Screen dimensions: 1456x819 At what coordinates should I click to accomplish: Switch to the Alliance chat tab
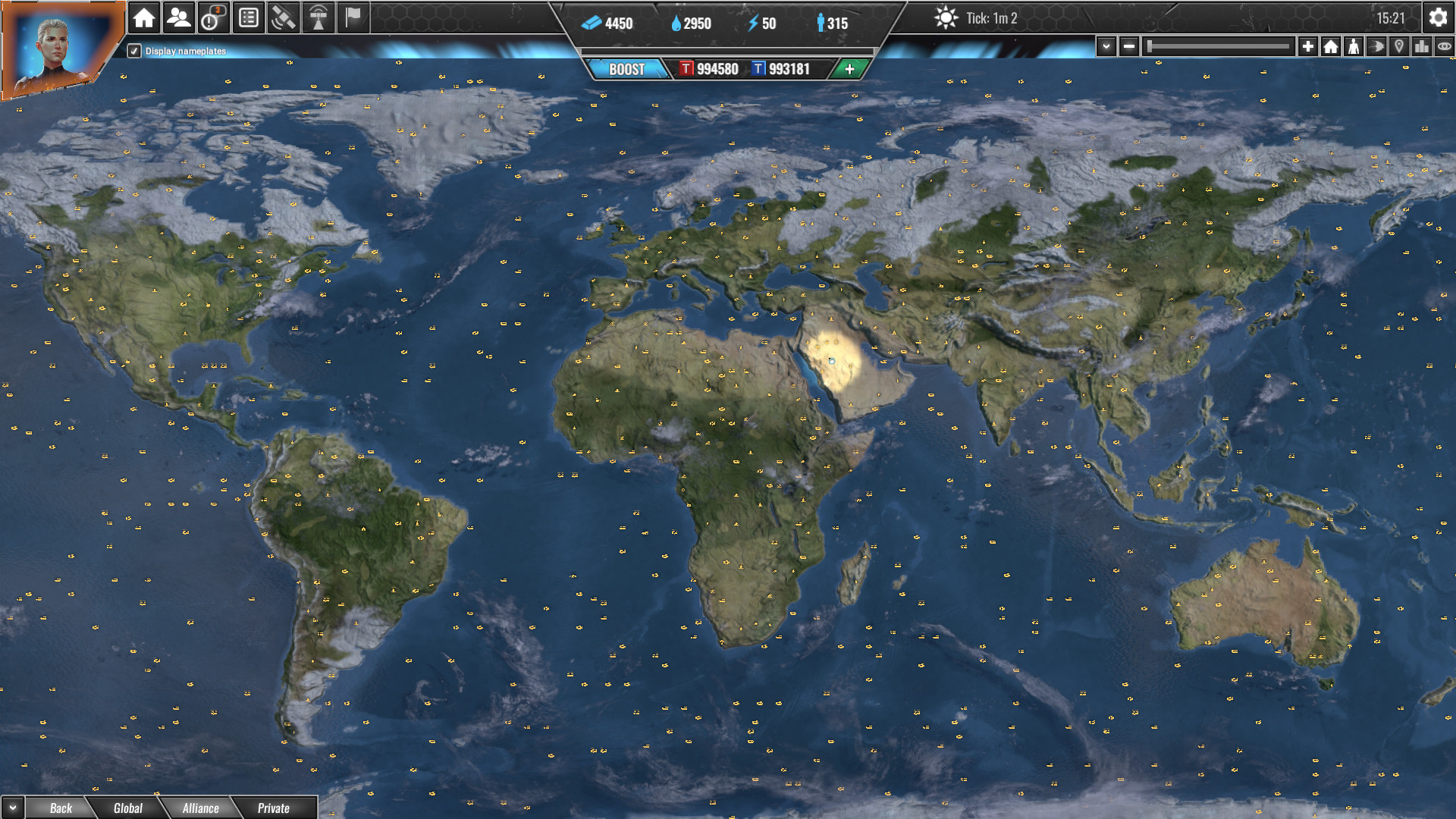(x=201, y=808)
